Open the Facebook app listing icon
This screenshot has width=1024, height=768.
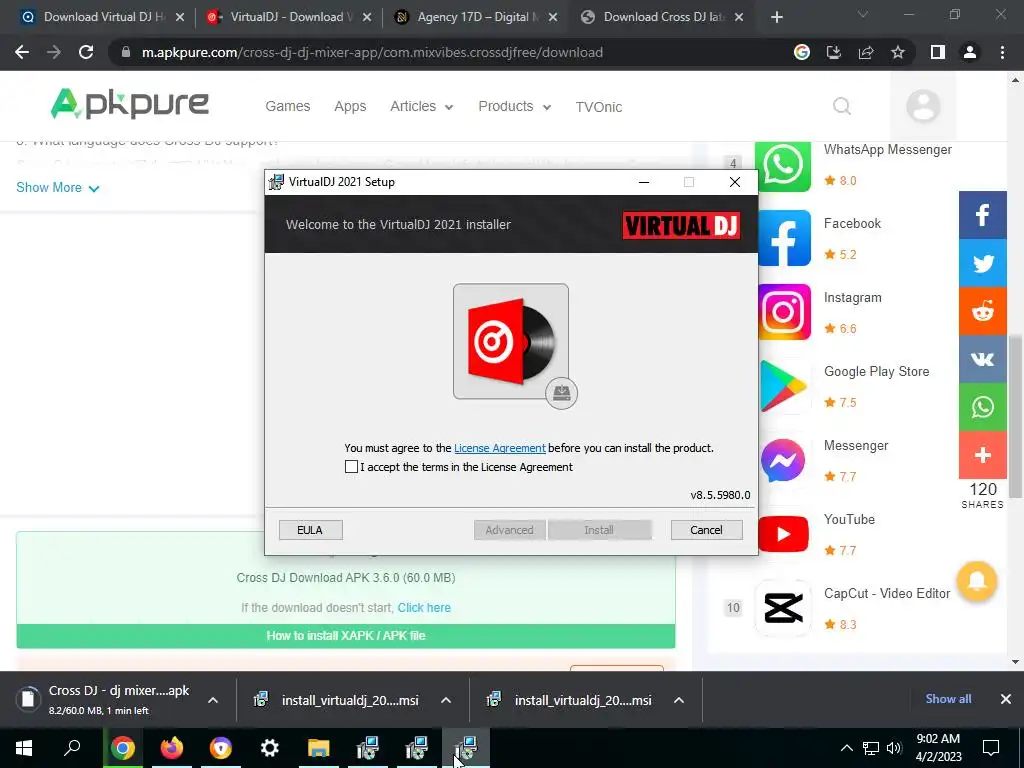coord(784,238)
